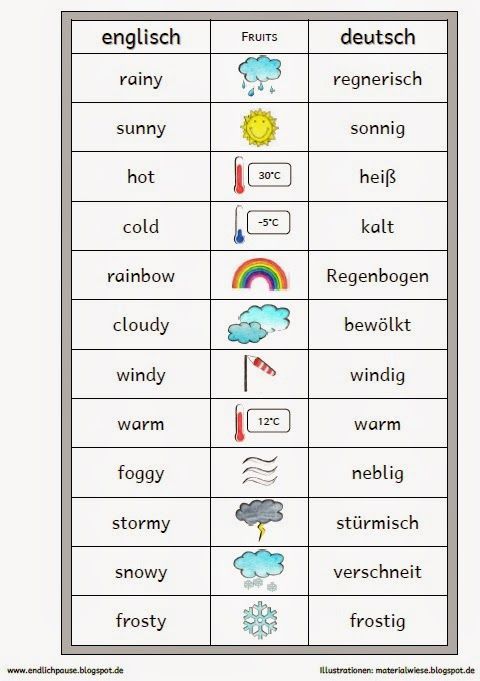This screenshot has width=480, height=681.
Task: Click the 'deutsch' column header
Action: pyautogui.click(x=378, y=37)
